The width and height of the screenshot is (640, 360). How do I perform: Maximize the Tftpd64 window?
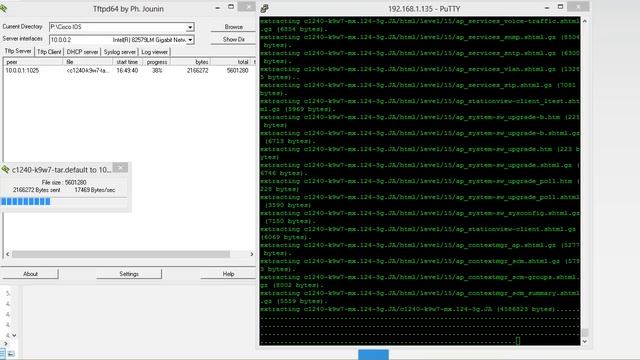[231, 7]
